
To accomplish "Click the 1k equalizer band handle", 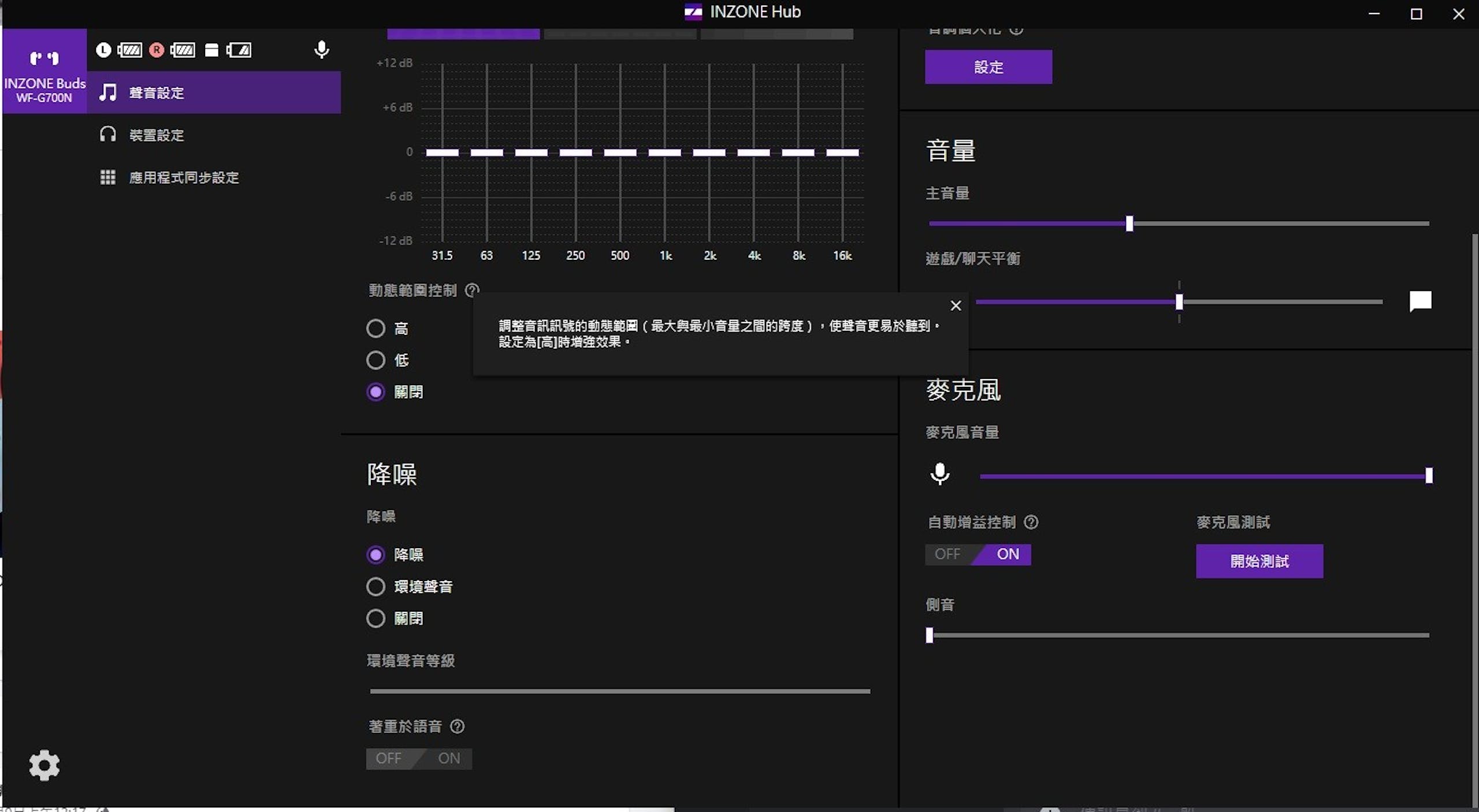I will [664, 152].
